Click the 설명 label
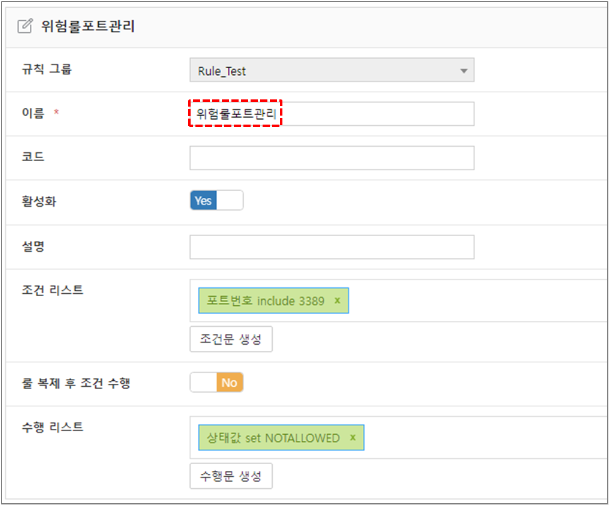610x506 pixels. [33, 246]
